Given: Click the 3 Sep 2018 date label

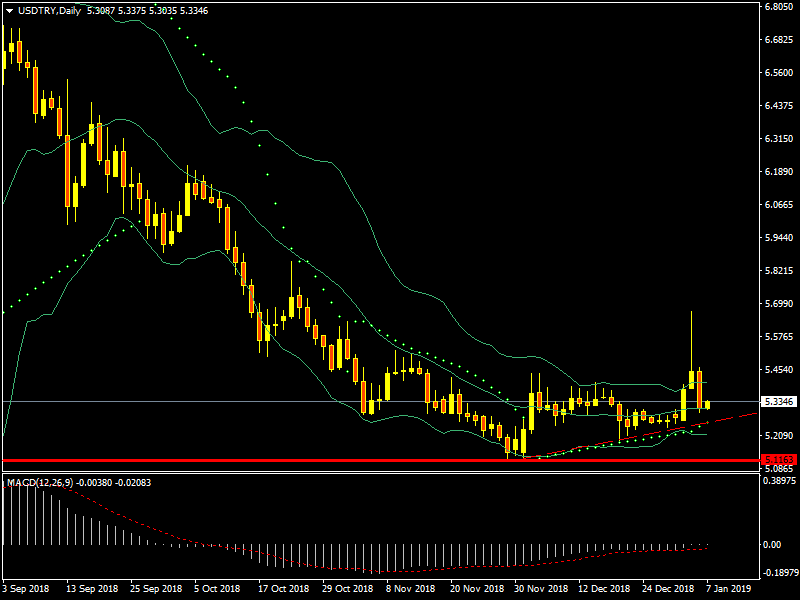Looking at the screenshot, I should [x=26, y=588].
